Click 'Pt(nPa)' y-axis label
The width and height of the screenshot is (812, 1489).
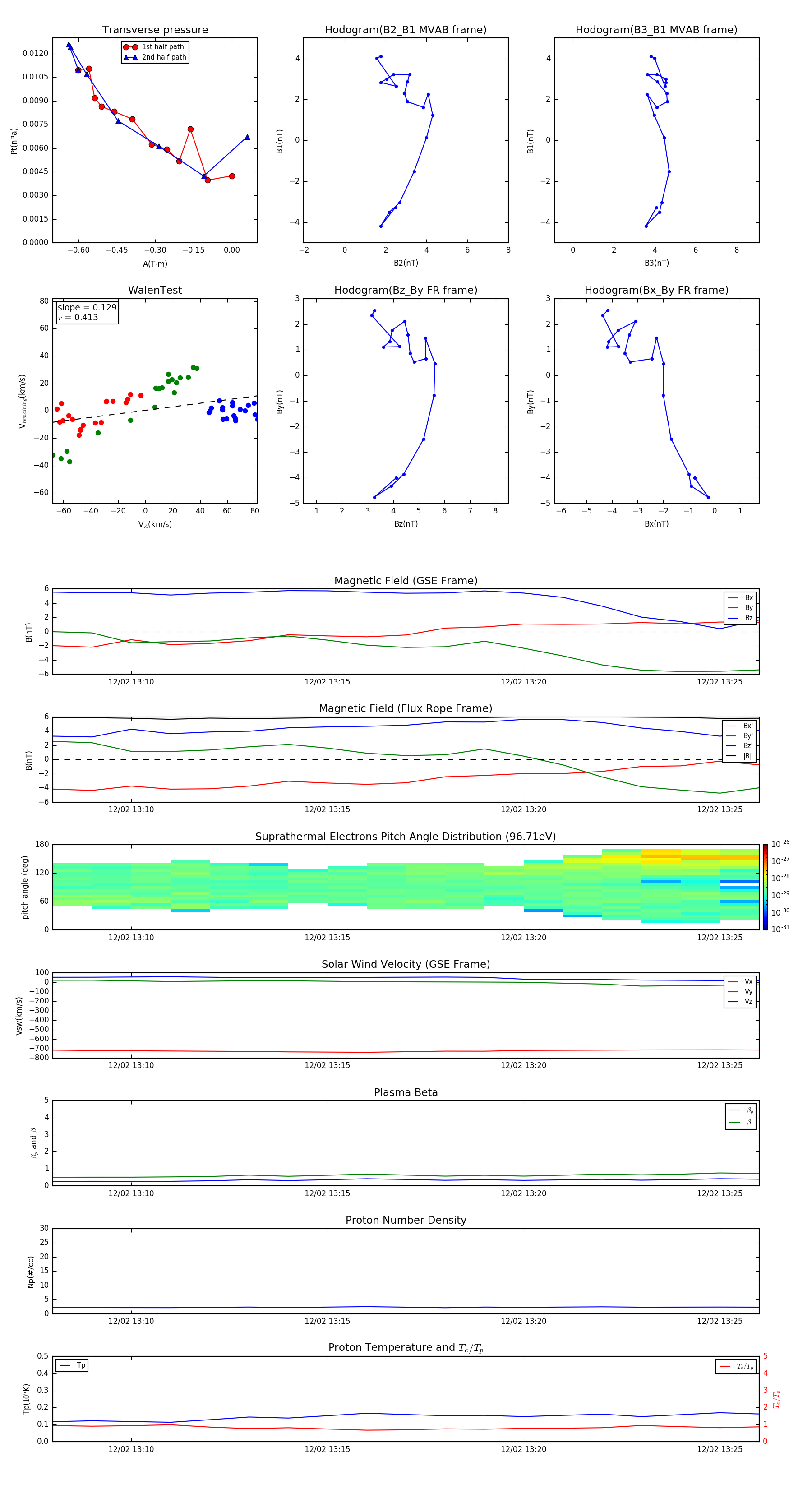[14, 140]
